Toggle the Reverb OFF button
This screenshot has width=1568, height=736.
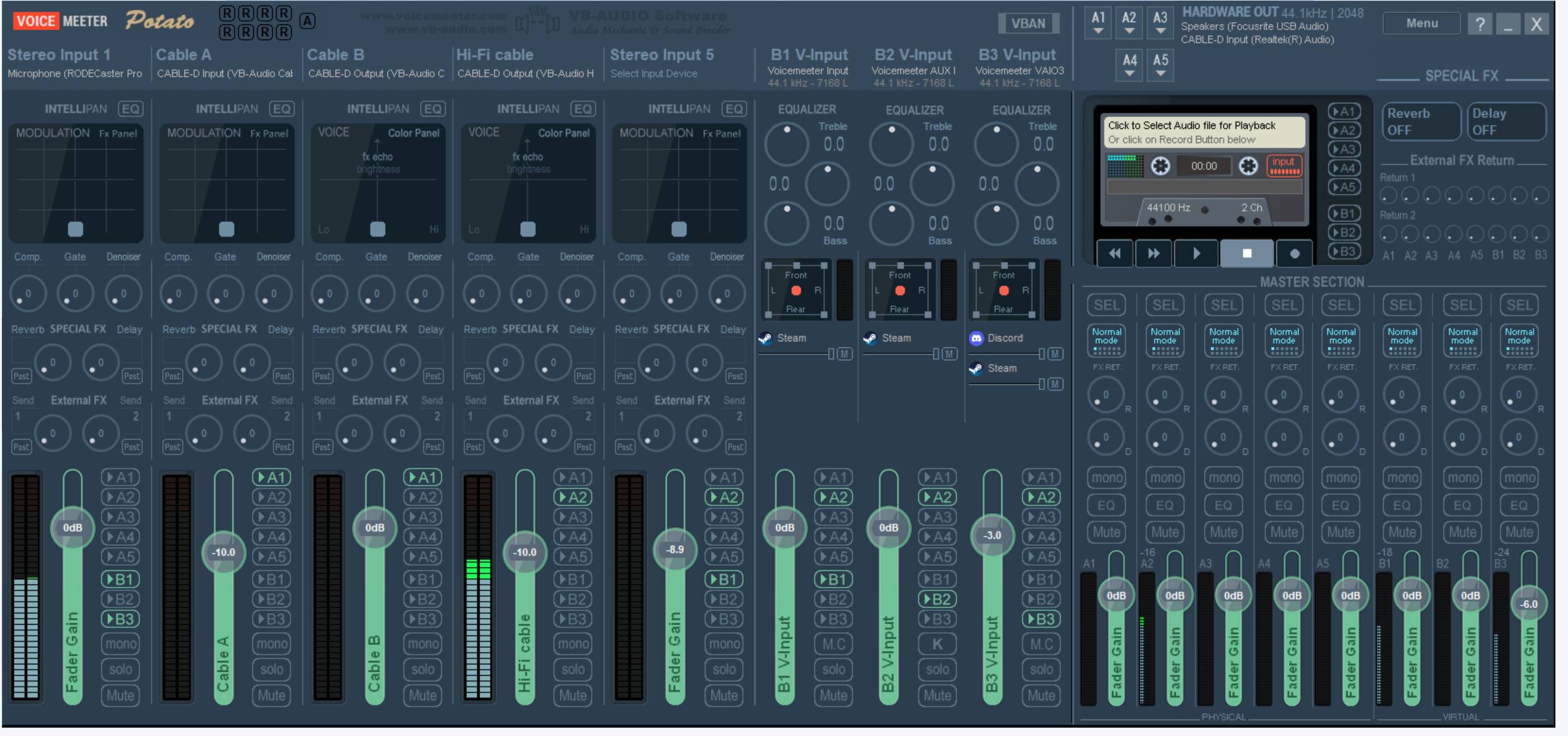pyautogui.click(x=1421, y=122)
